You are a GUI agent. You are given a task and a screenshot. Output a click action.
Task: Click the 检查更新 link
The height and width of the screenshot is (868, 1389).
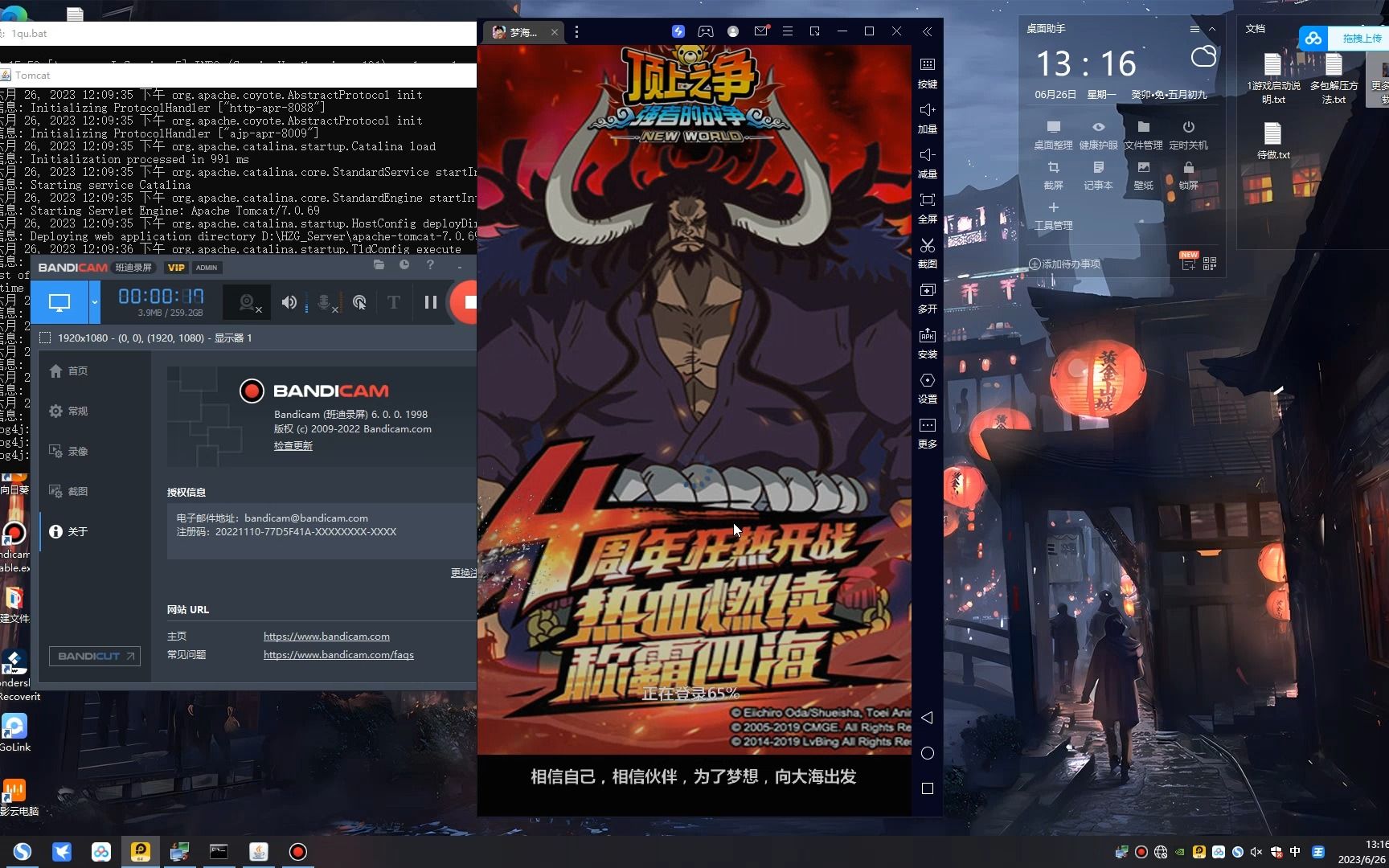293,445
